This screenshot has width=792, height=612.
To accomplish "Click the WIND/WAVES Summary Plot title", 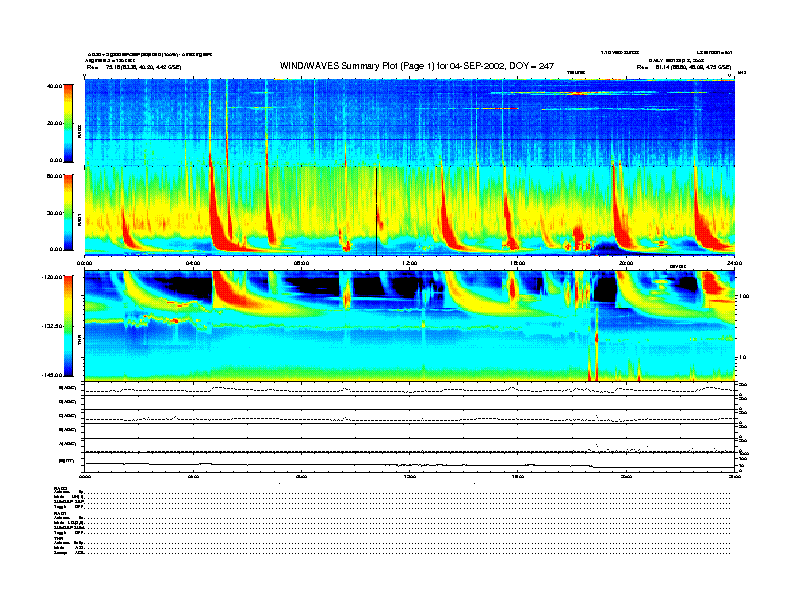I will (x=417, y=66).
